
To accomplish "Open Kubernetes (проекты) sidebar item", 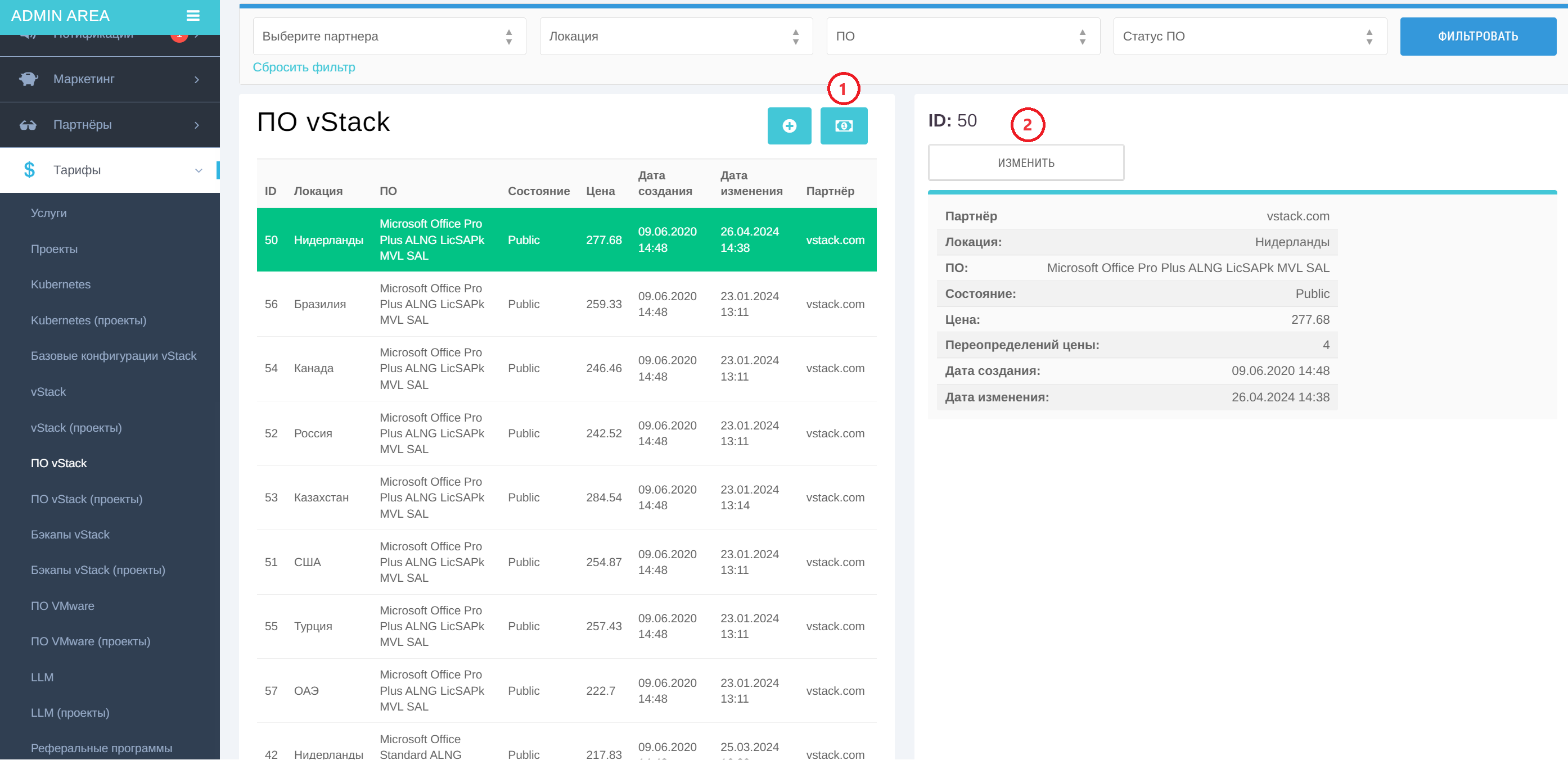I will coord(88,320).
